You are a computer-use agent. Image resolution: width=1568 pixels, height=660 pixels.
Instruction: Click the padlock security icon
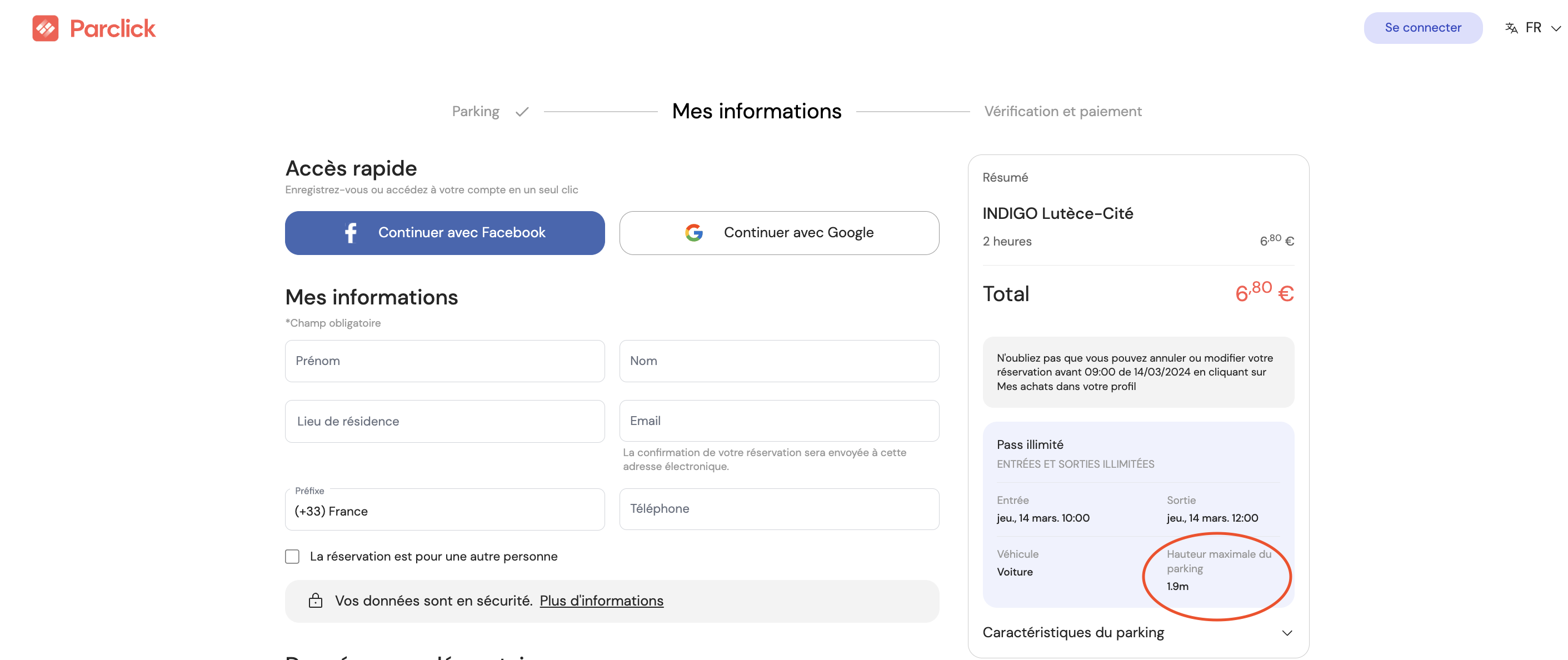click(315, 601)
